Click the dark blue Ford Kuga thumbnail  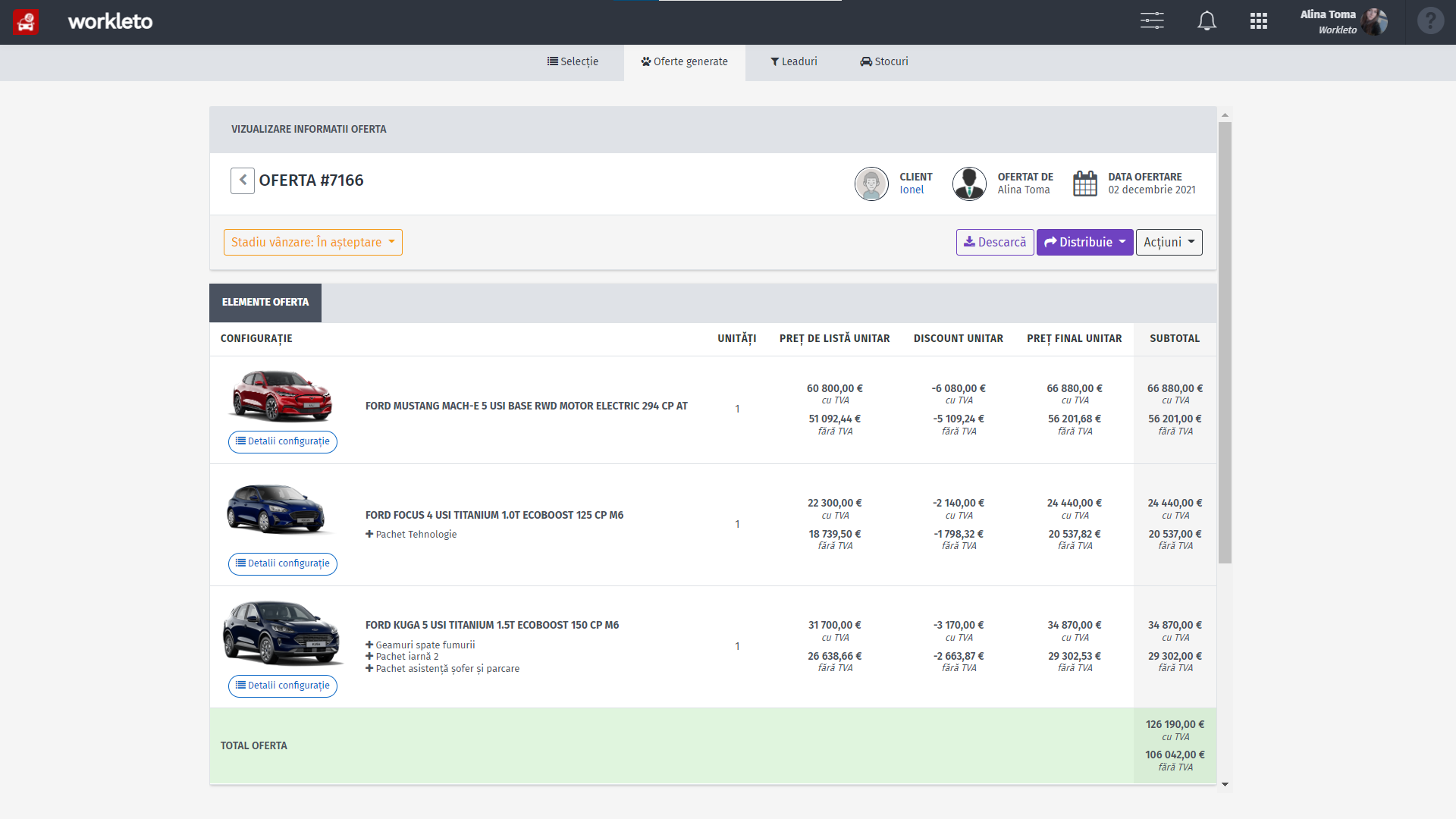(281, 632)
